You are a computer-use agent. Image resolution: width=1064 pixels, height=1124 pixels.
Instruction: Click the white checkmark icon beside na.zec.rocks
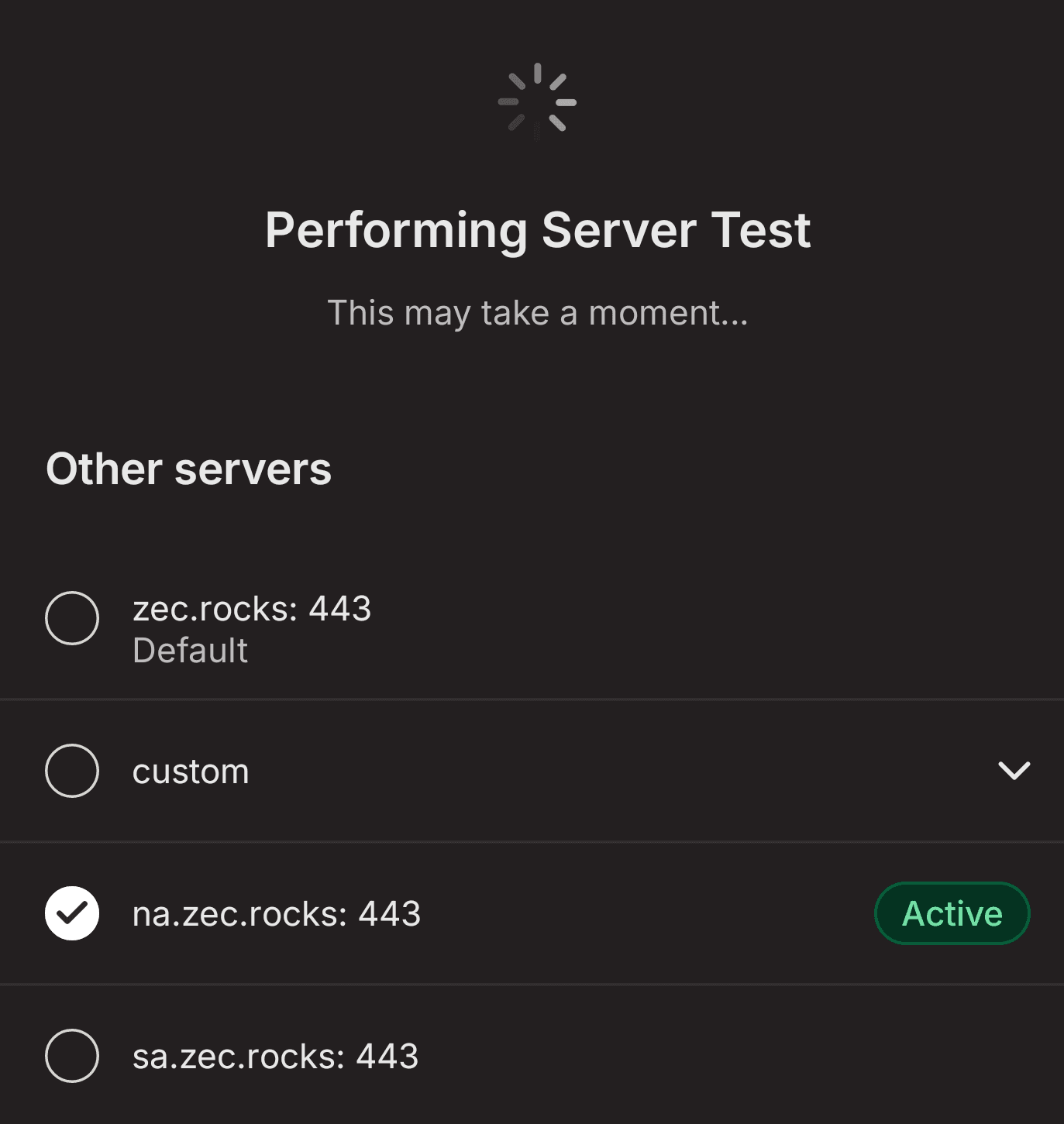pos(72,913)
